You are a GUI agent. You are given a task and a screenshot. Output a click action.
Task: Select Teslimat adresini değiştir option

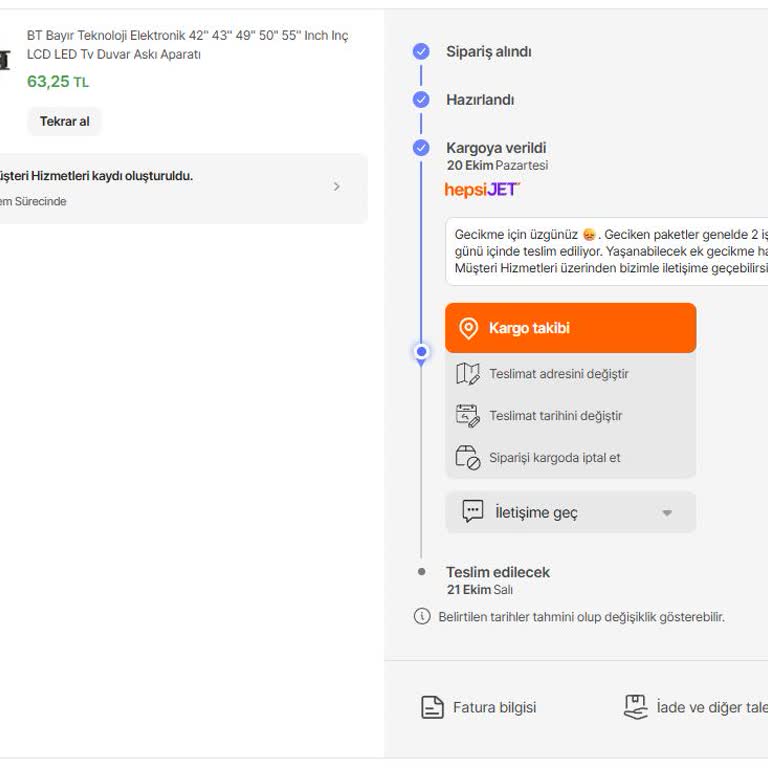coord(558,374)
